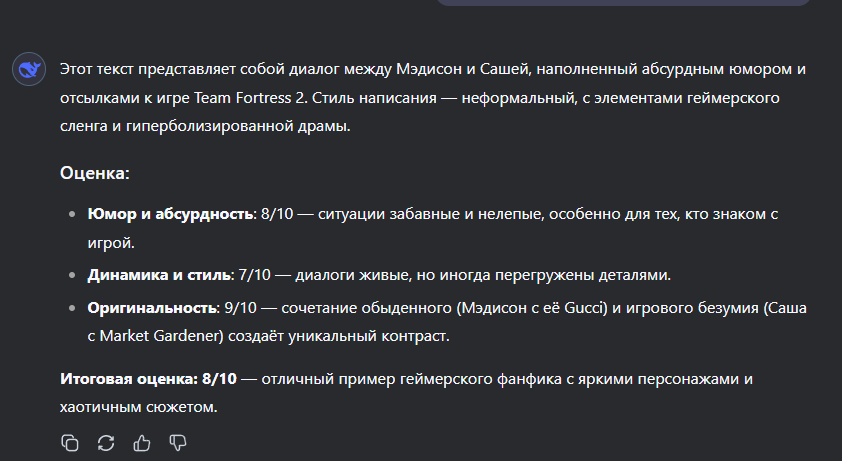Viewport: 842px width, 461px height.
Task: Click the opening words "Этот текст"
Action: point(97,69)
